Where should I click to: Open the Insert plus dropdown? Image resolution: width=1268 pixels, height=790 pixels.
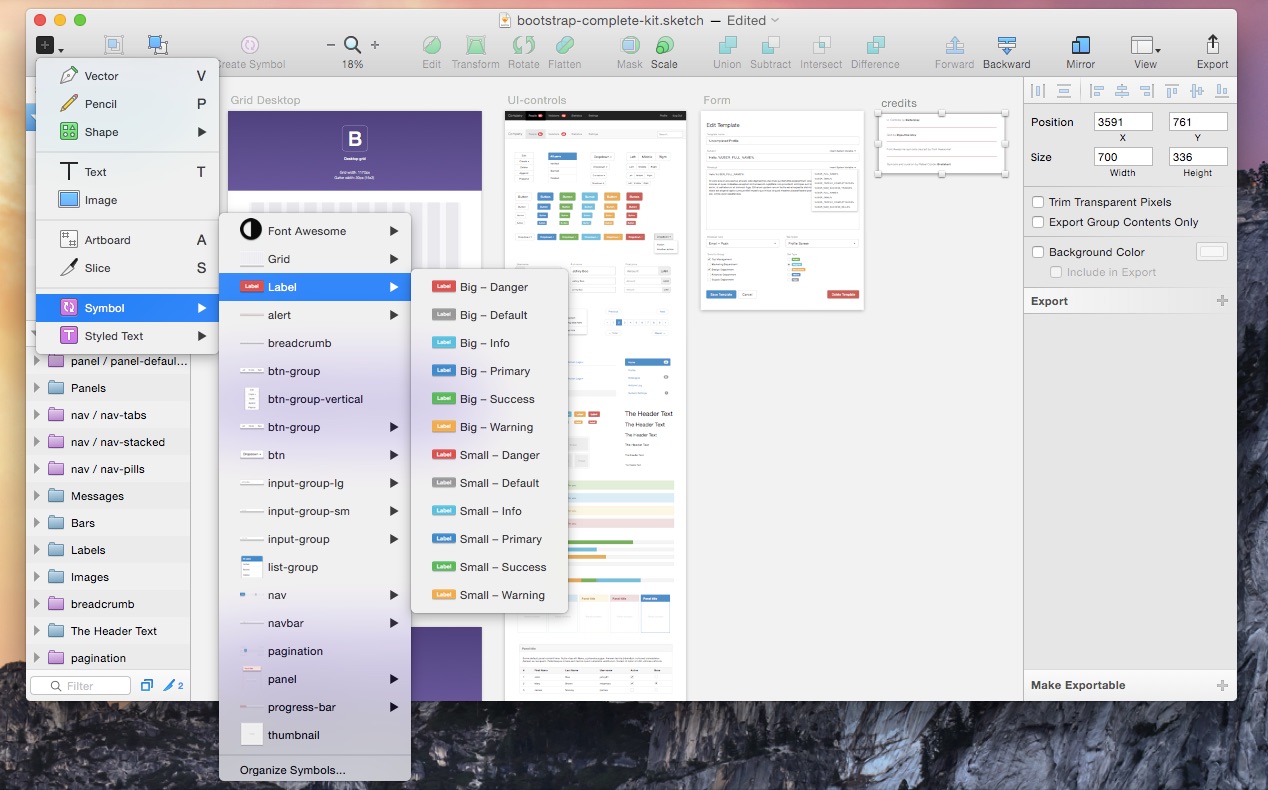(49, 45)
